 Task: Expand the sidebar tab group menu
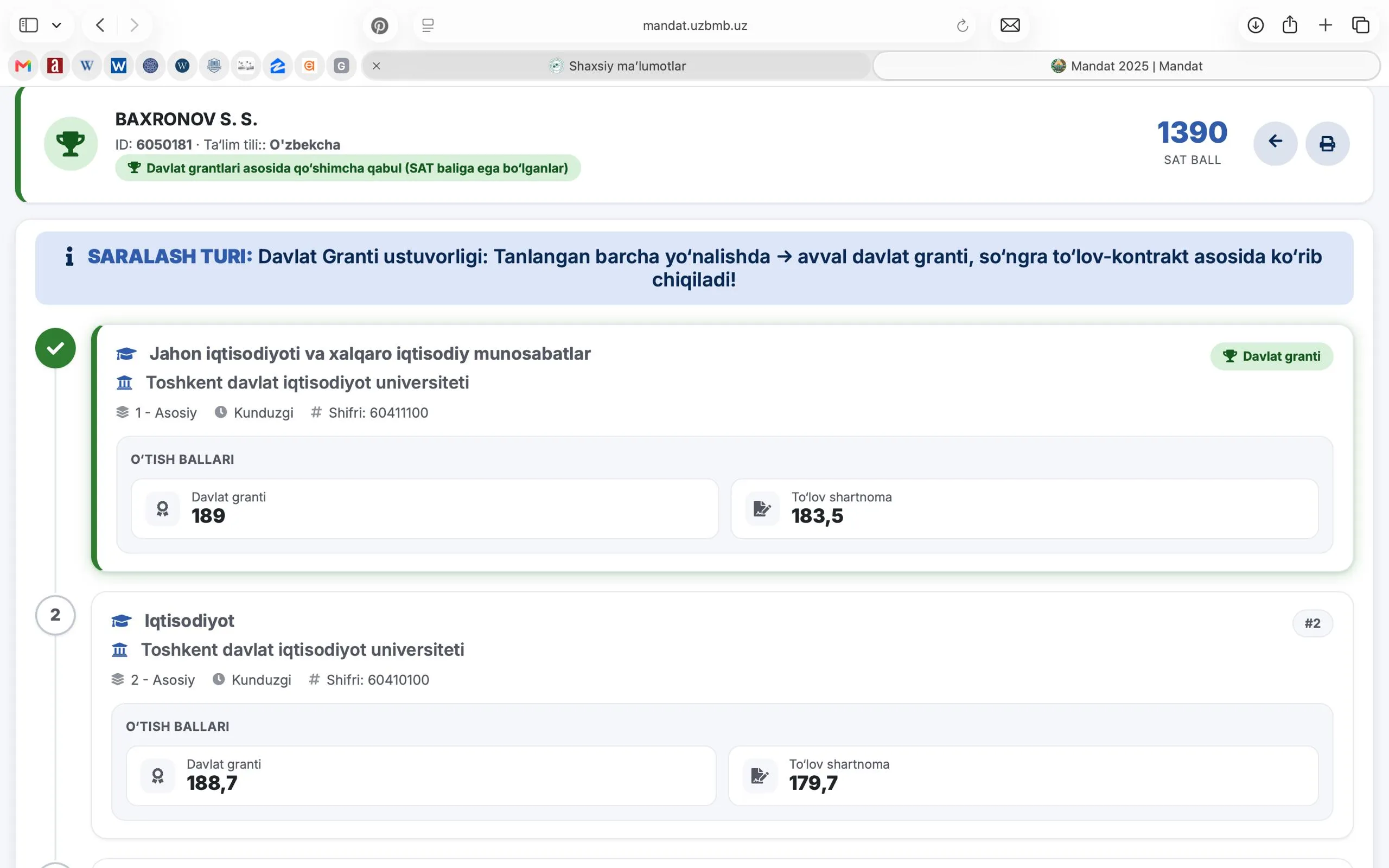(56, 25)
